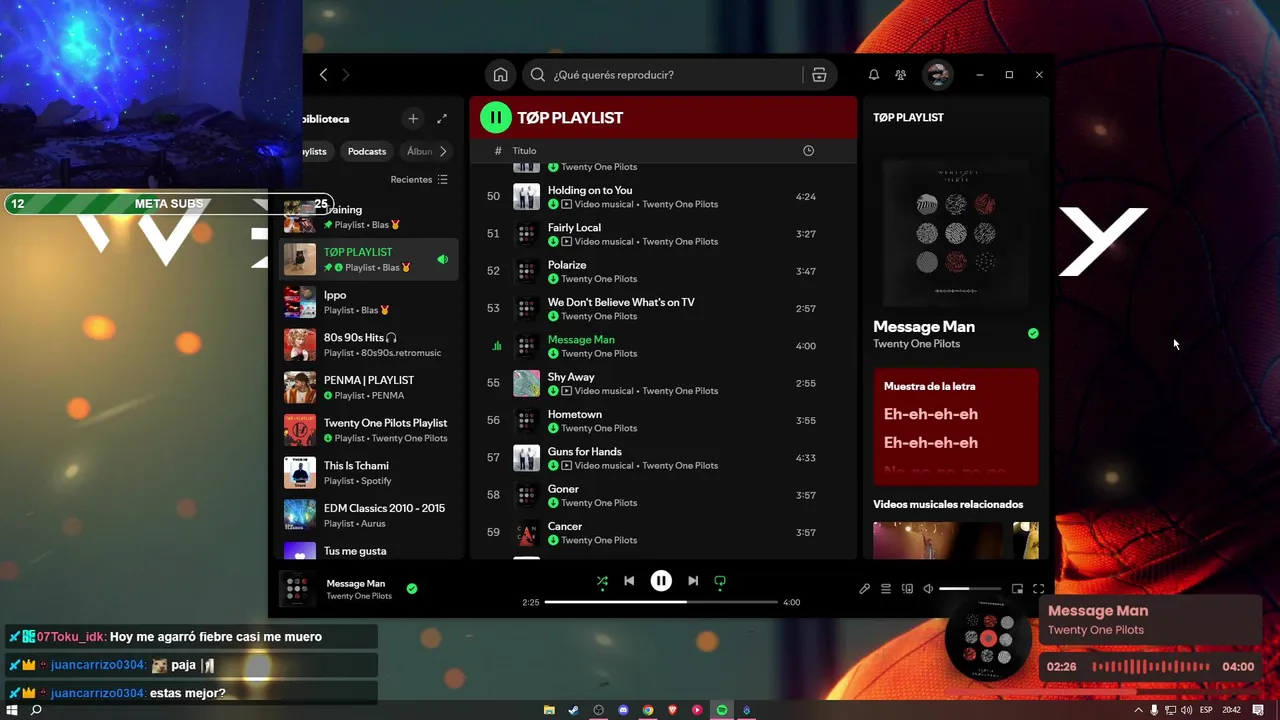Toggle saved check beside bottom track title
Image resolution: width=1280 pixels, height=720 pixels.
[x=412, y=589]
